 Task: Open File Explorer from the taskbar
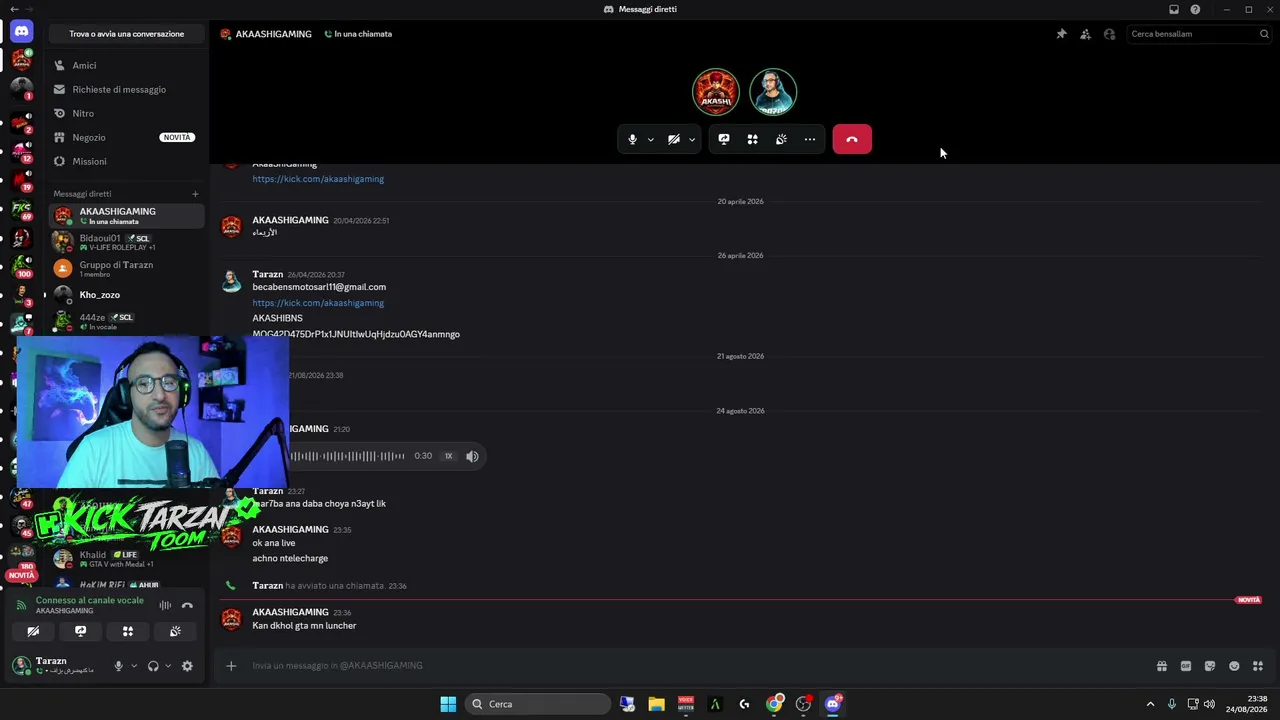656,704
